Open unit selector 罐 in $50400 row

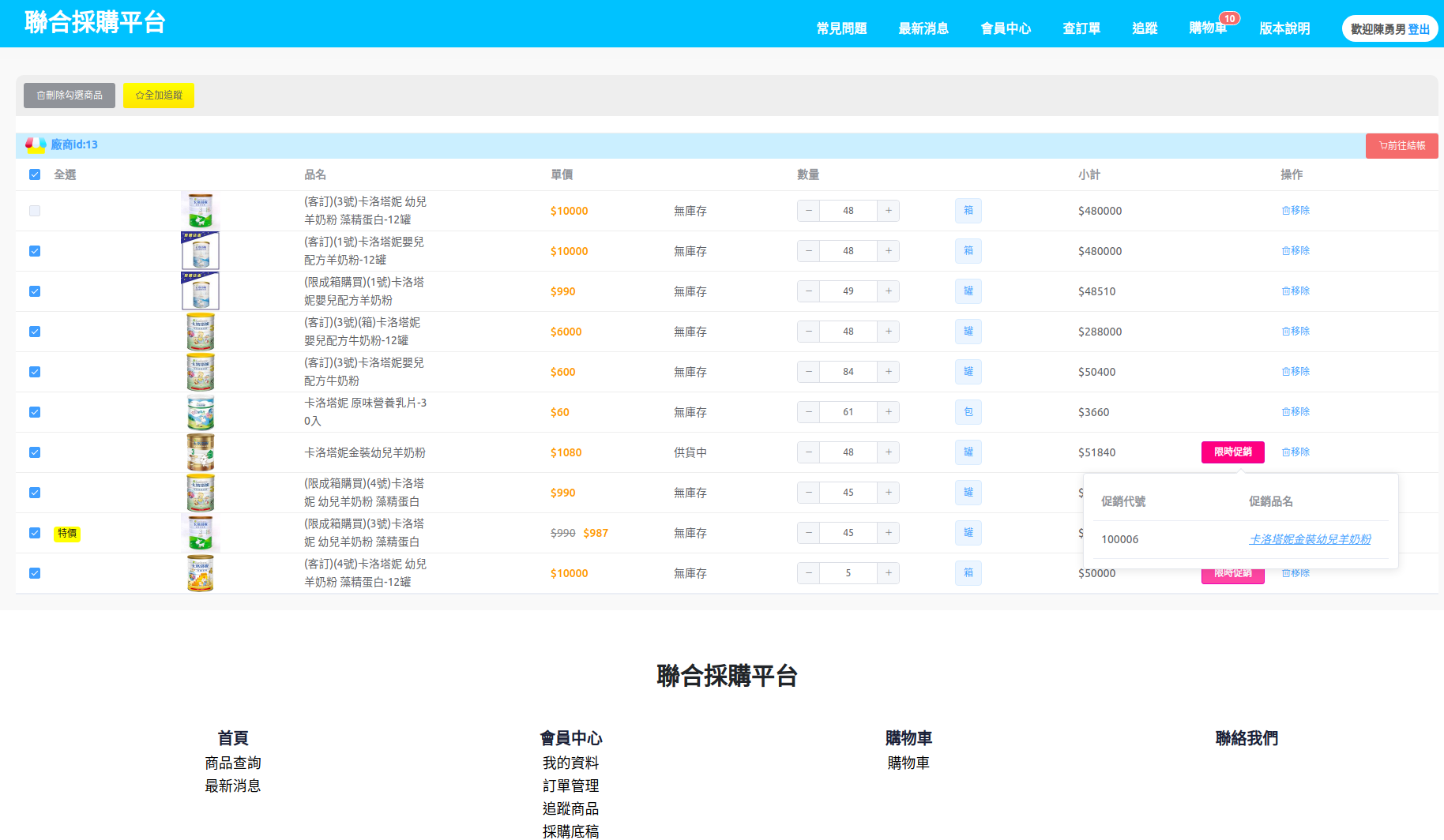(968, 372)
